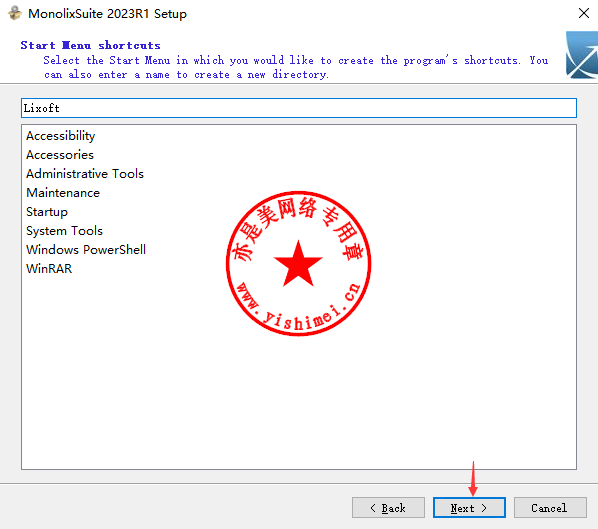Choose Administrative Tools folder entry

(85, 174)
